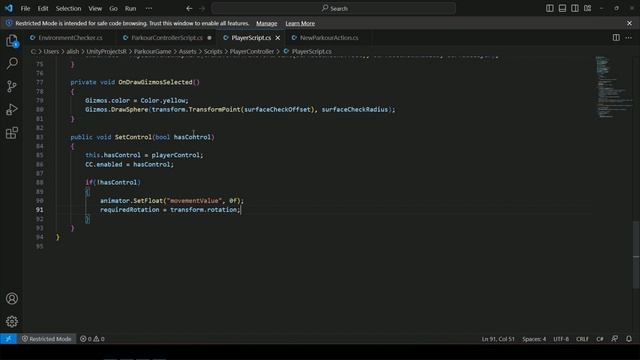Open the Customize Layout icon
The image size is (640, 360).
[587, 8]
